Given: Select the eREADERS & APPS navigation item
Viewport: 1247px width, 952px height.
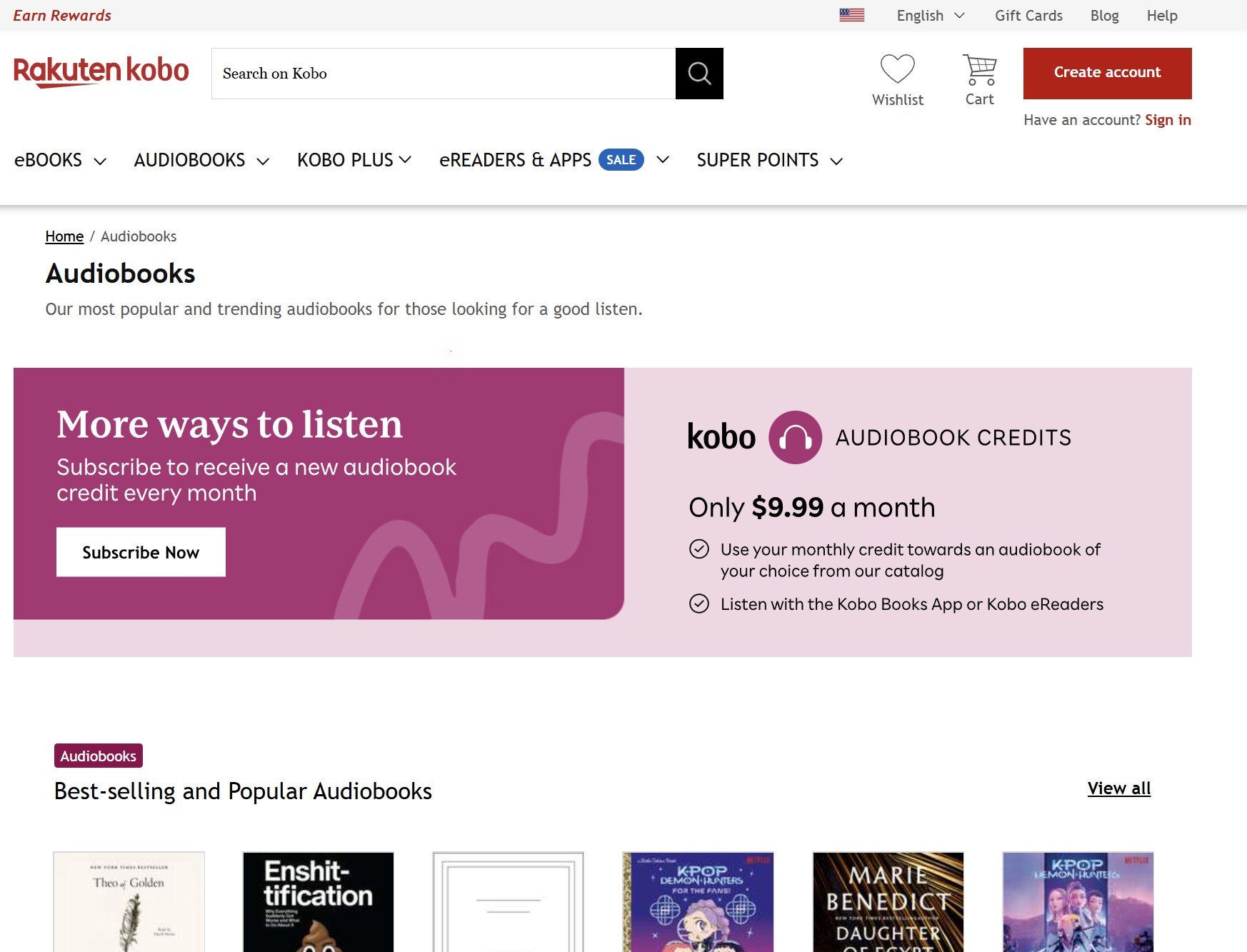Looking at the screenshot, I should tap(515, 160).
